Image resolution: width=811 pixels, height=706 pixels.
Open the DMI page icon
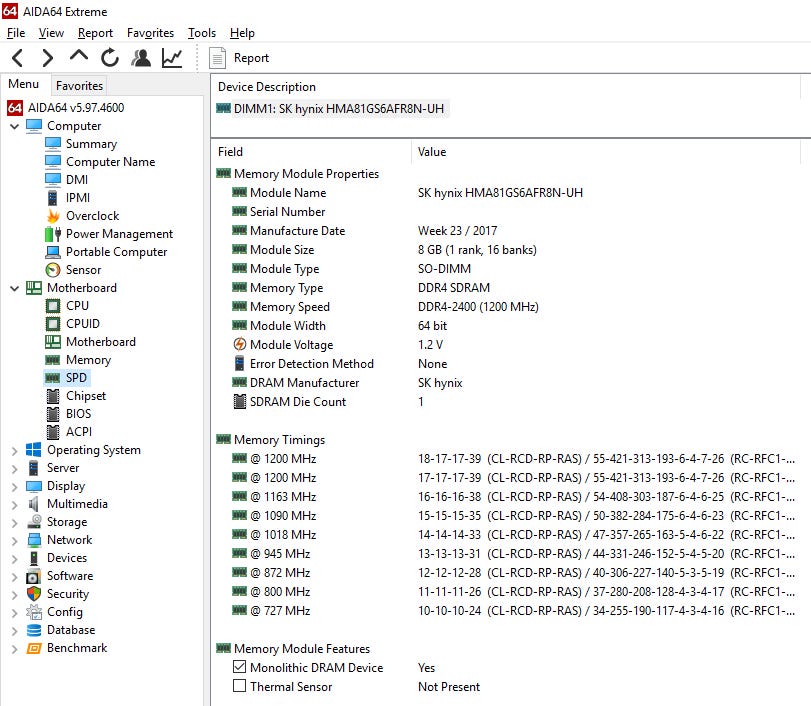[x=52, y=179]
